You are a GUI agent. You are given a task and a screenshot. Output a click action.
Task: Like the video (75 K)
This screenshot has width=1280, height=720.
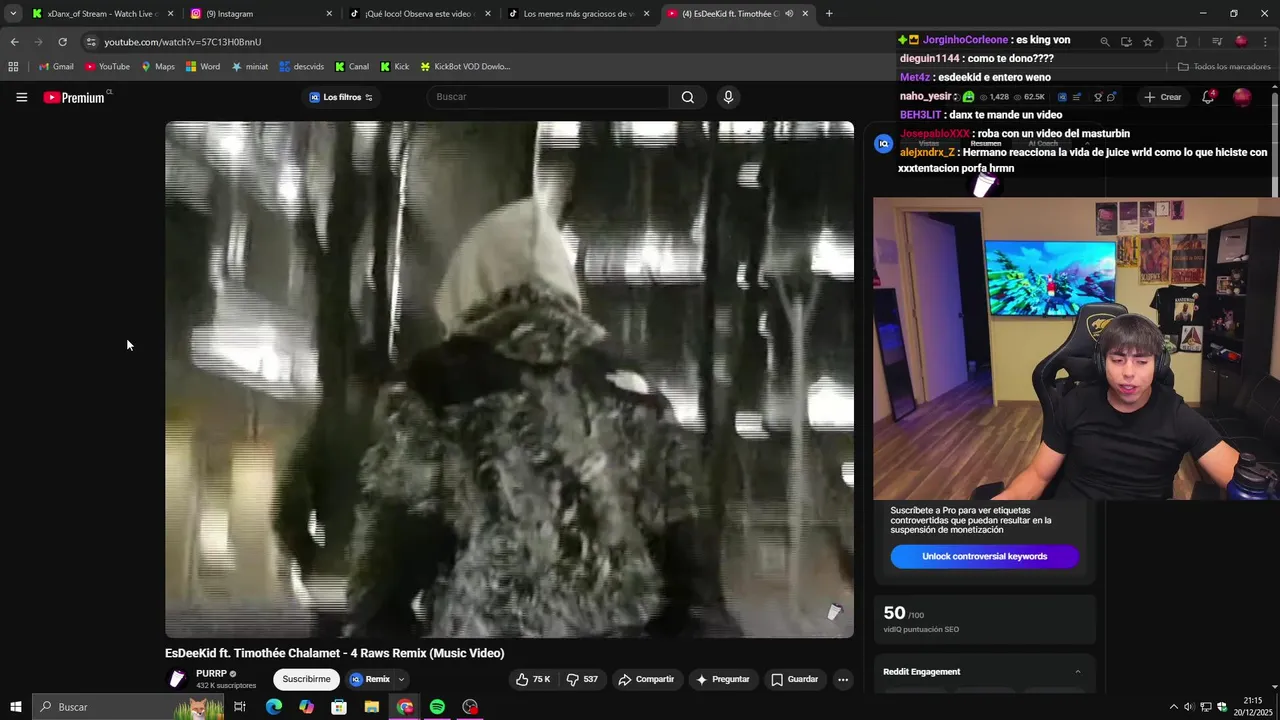[533, 679]
